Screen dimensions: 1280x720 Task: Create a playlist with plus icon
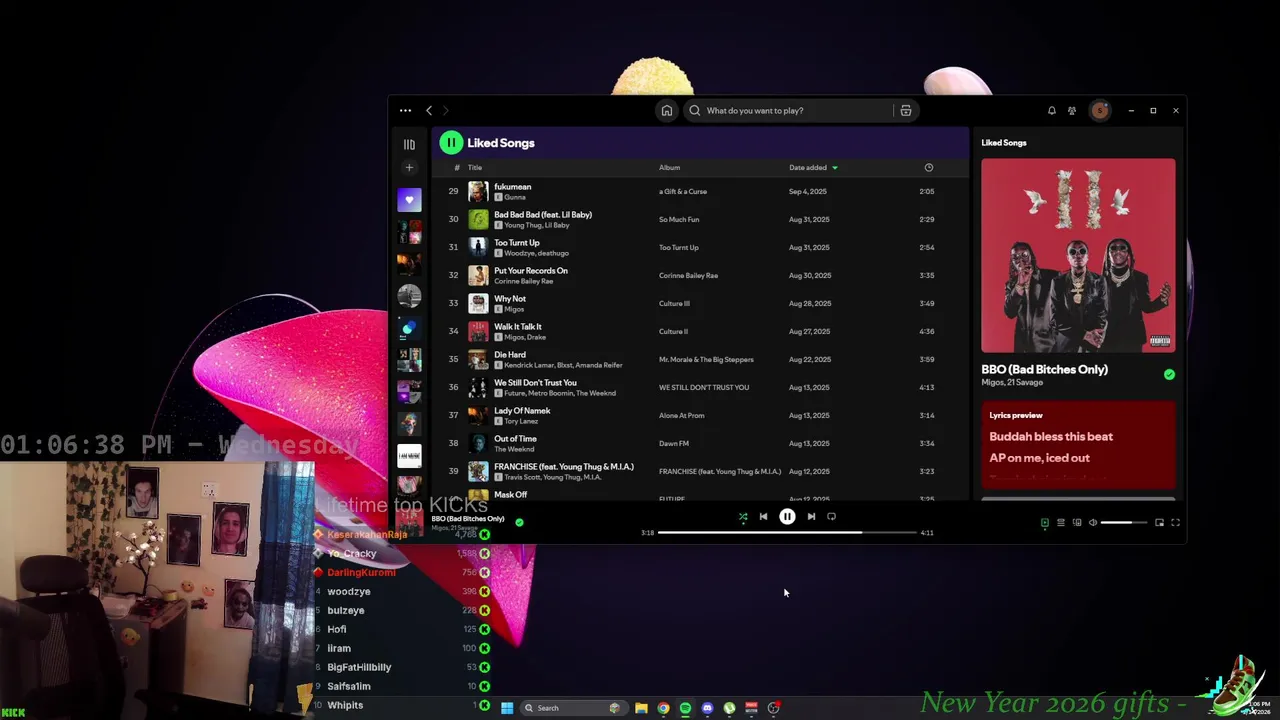[x=409, y=168]
